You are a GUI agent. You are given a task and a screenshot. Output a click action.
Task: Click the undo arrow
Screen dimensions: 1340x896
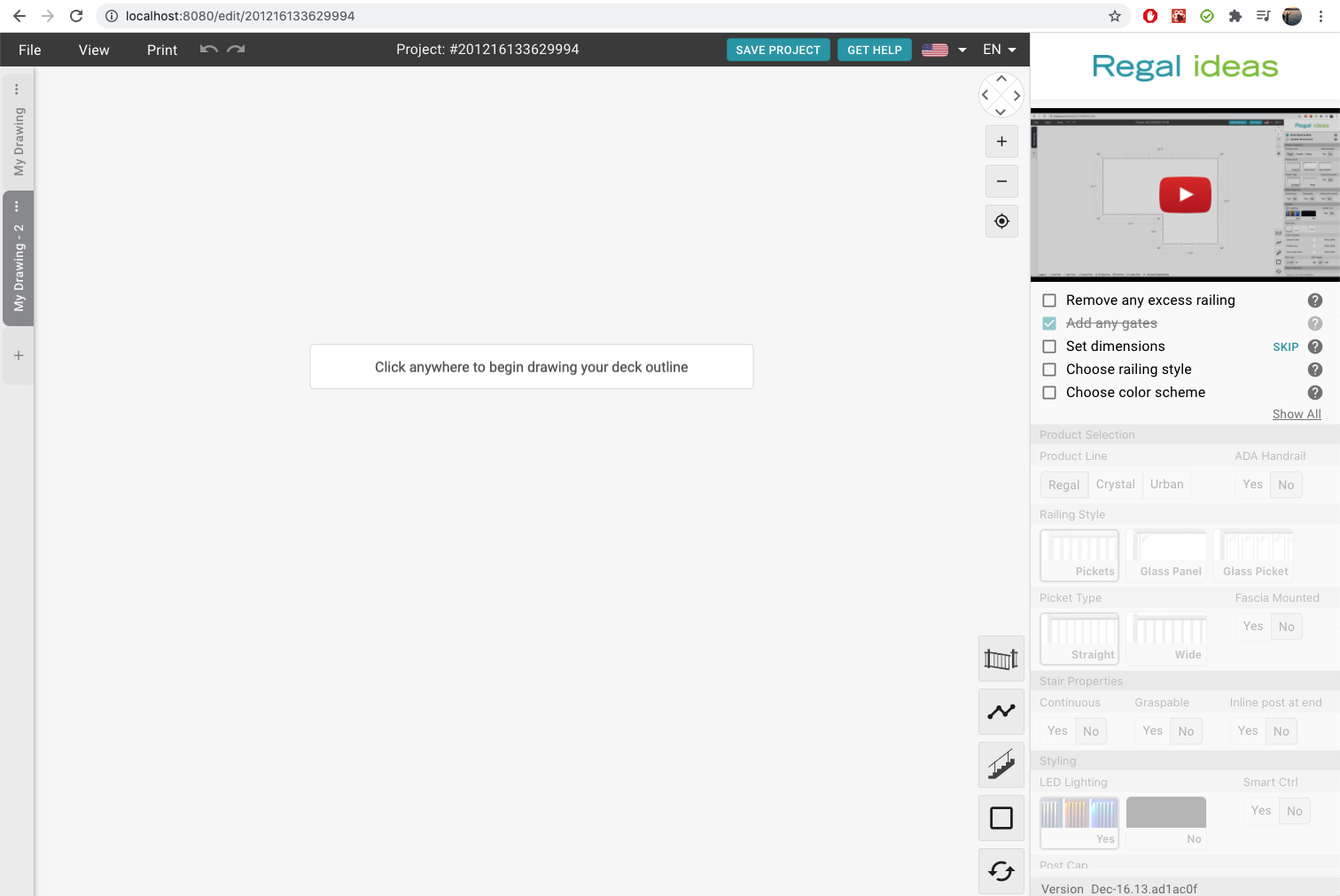(208, 50)
